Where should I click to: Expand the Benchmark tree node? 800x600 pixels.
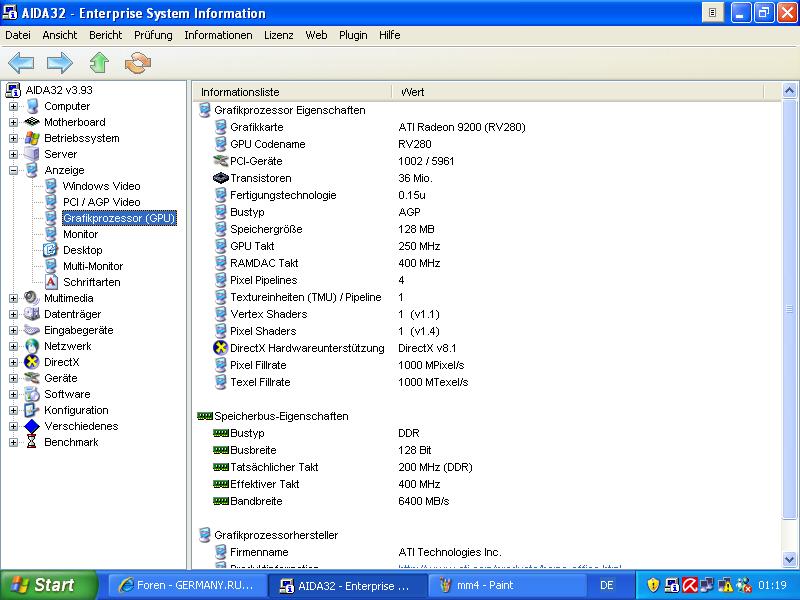(x=13, y=442)
